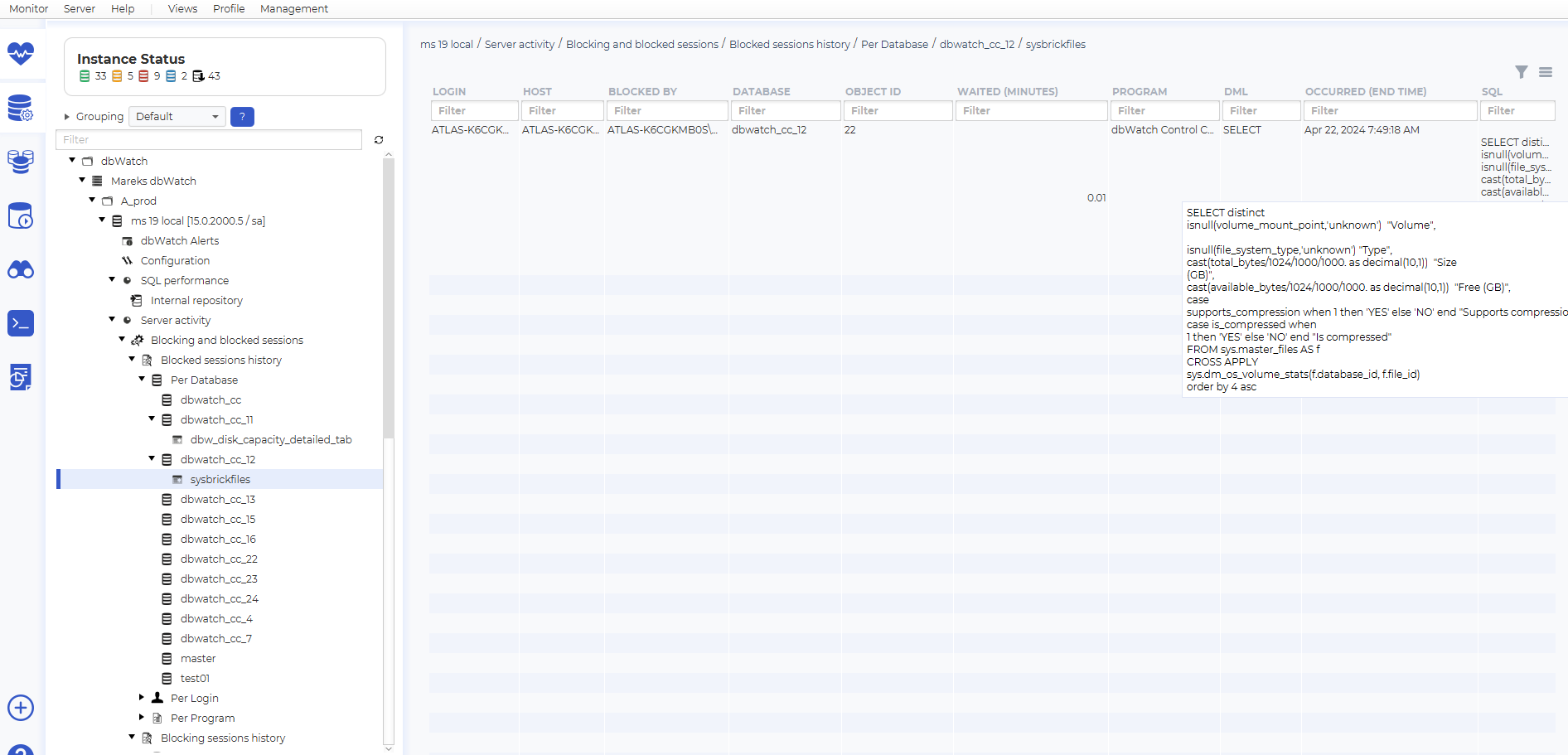Select the database management gear icon
1568x755 pixels.
point(21,108)
